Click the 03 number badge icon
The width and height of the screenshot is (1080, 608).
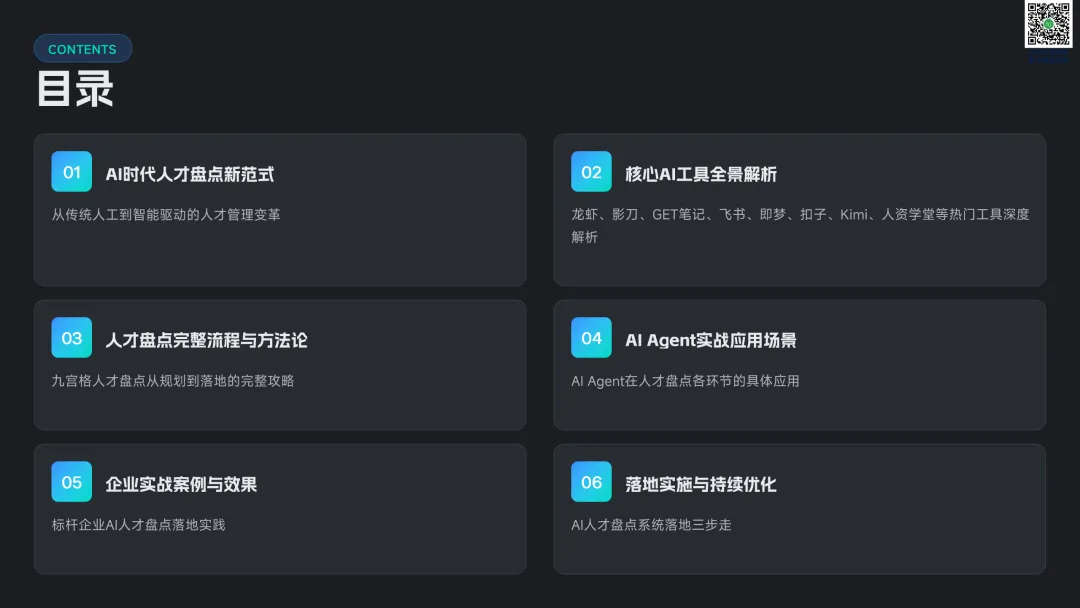(x=71, y=338)
